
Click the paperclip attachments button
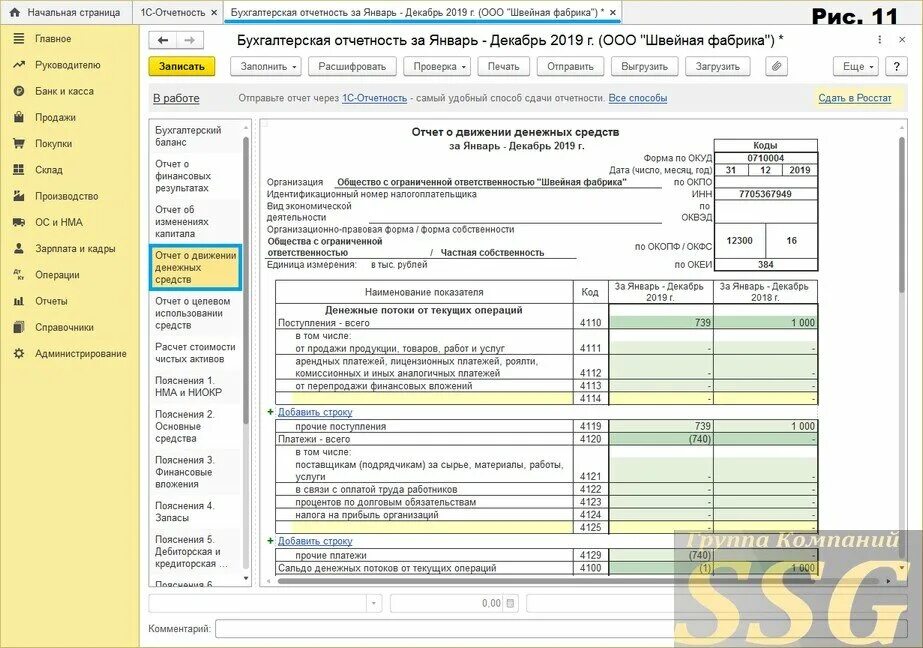[x=776, y=67]
